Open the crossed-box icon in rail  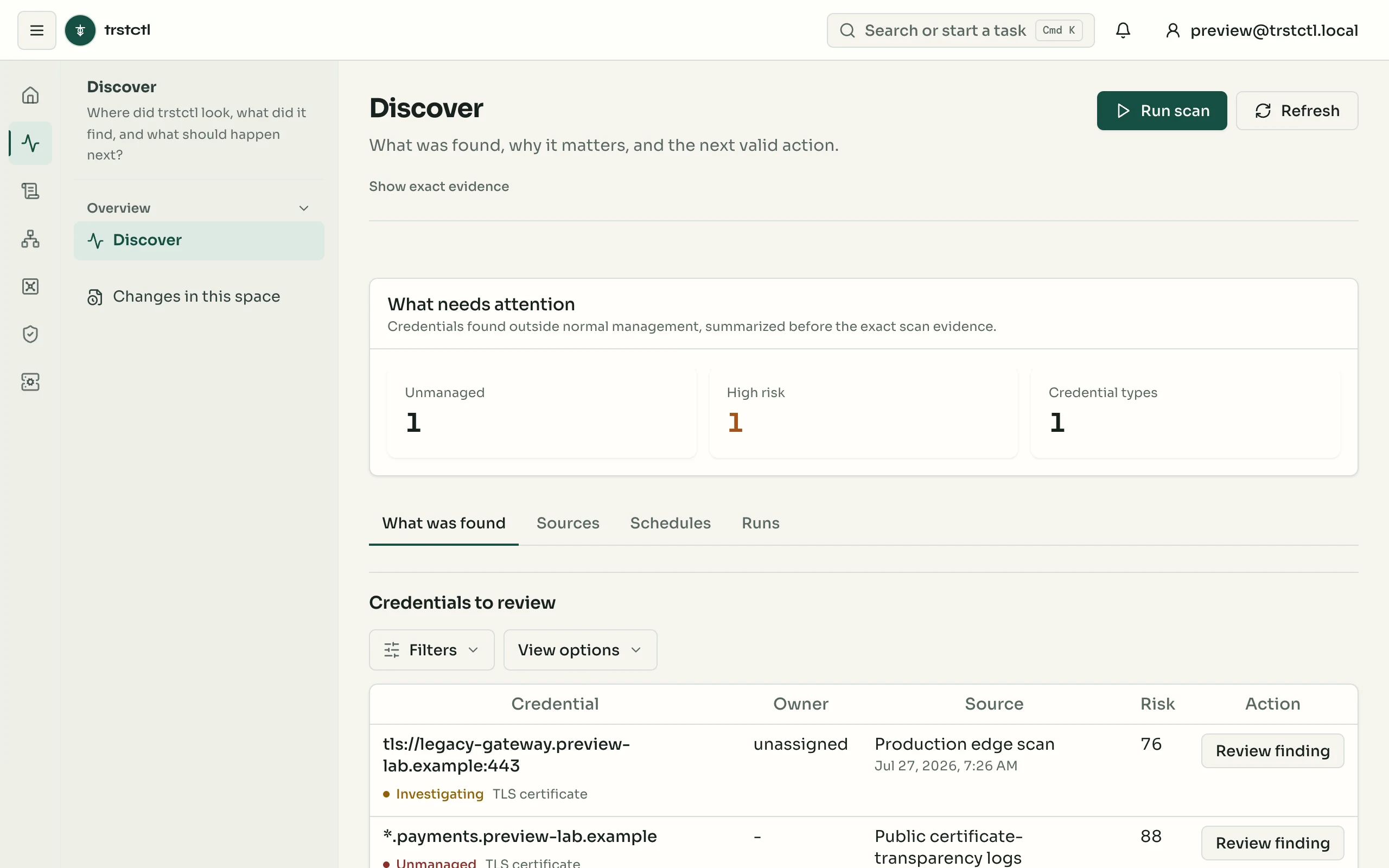(x=30, y=286)
